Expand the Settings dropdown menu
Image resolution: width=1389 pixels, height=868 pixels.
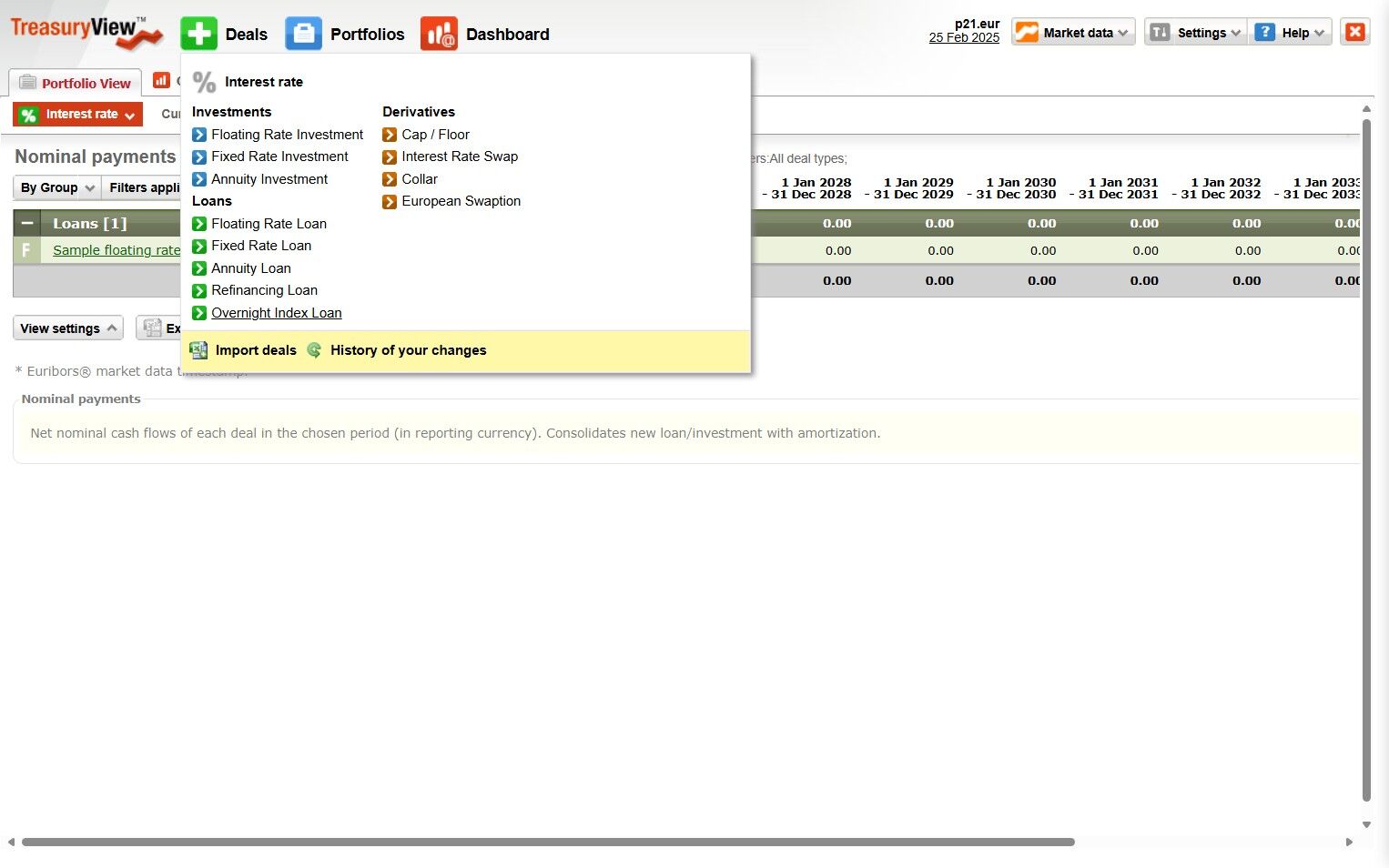pos(1195,32)
